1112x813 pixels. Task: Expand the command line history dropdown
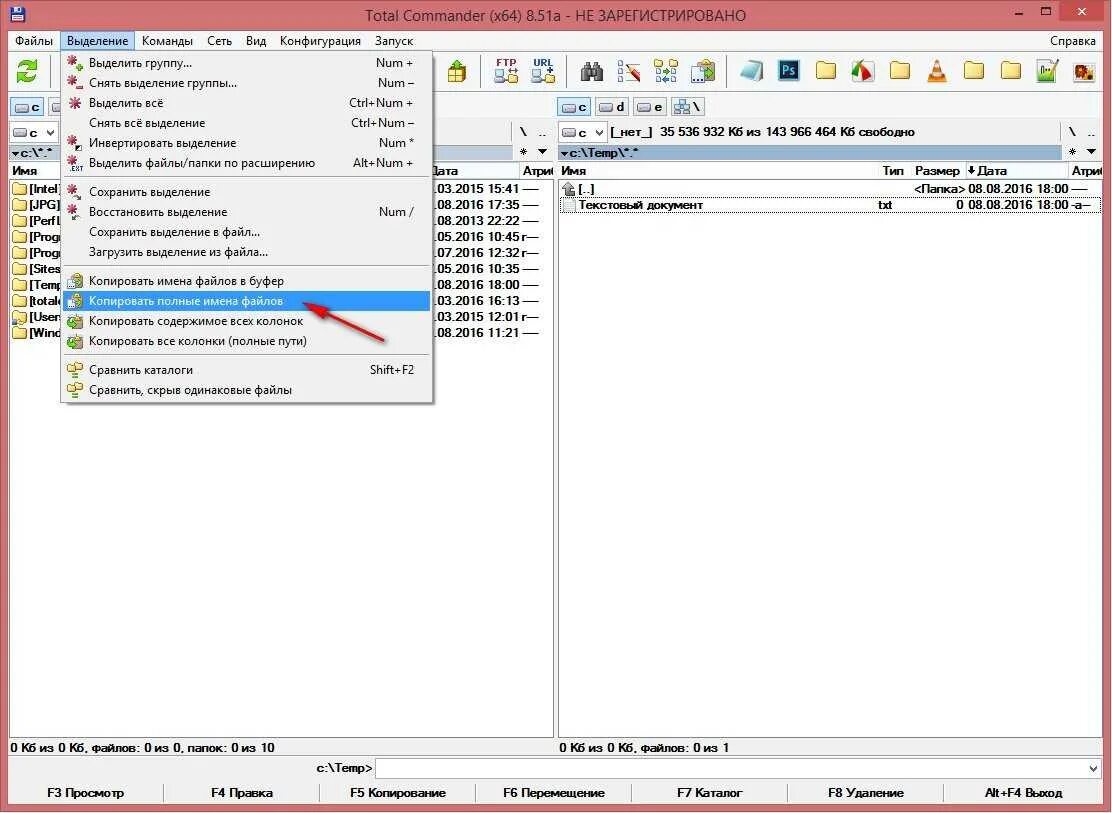1093,768
